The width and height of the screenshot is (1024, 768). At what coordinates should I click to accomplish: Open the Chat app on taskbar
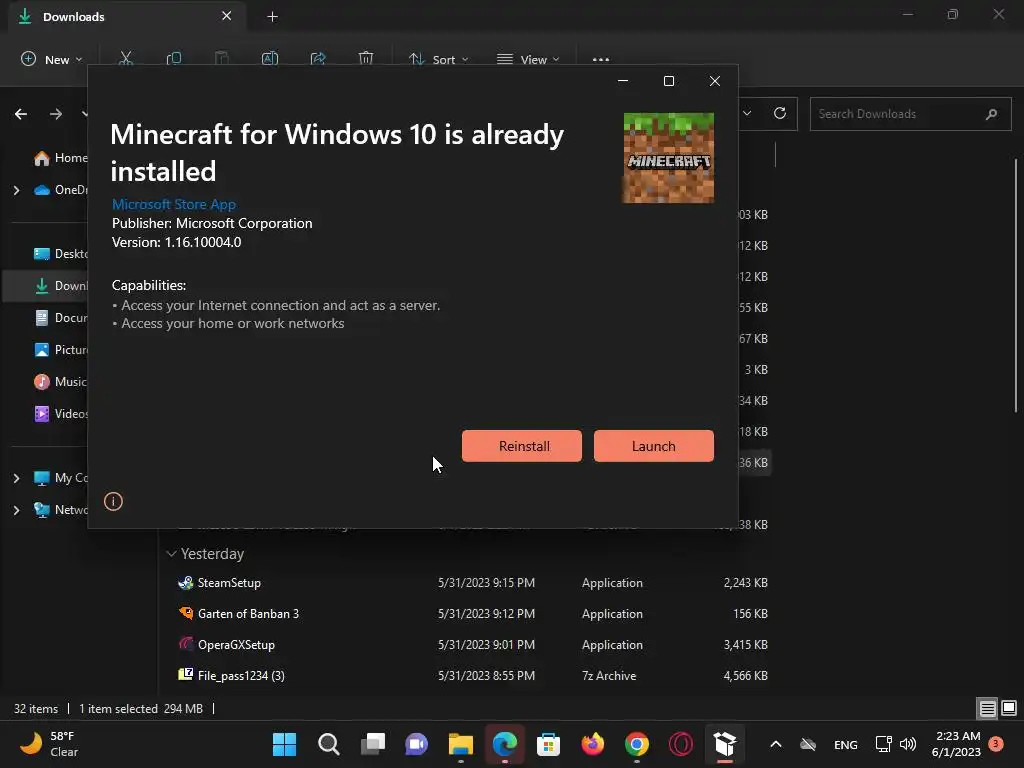pyautogui.click(x=416, y=744)
